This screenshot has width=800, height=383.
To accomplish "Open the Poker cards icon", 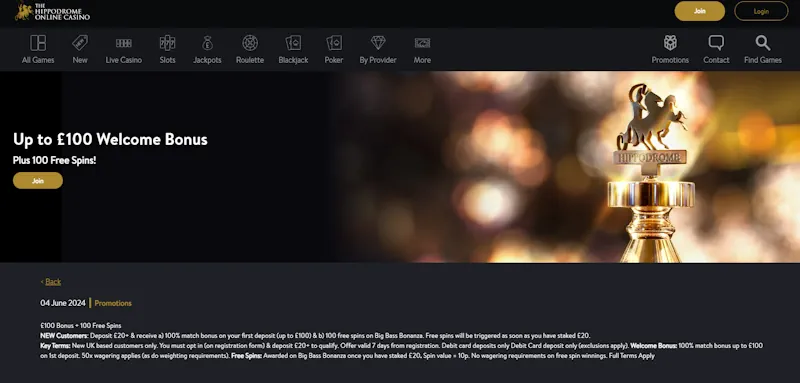I will tap(334, 43).
